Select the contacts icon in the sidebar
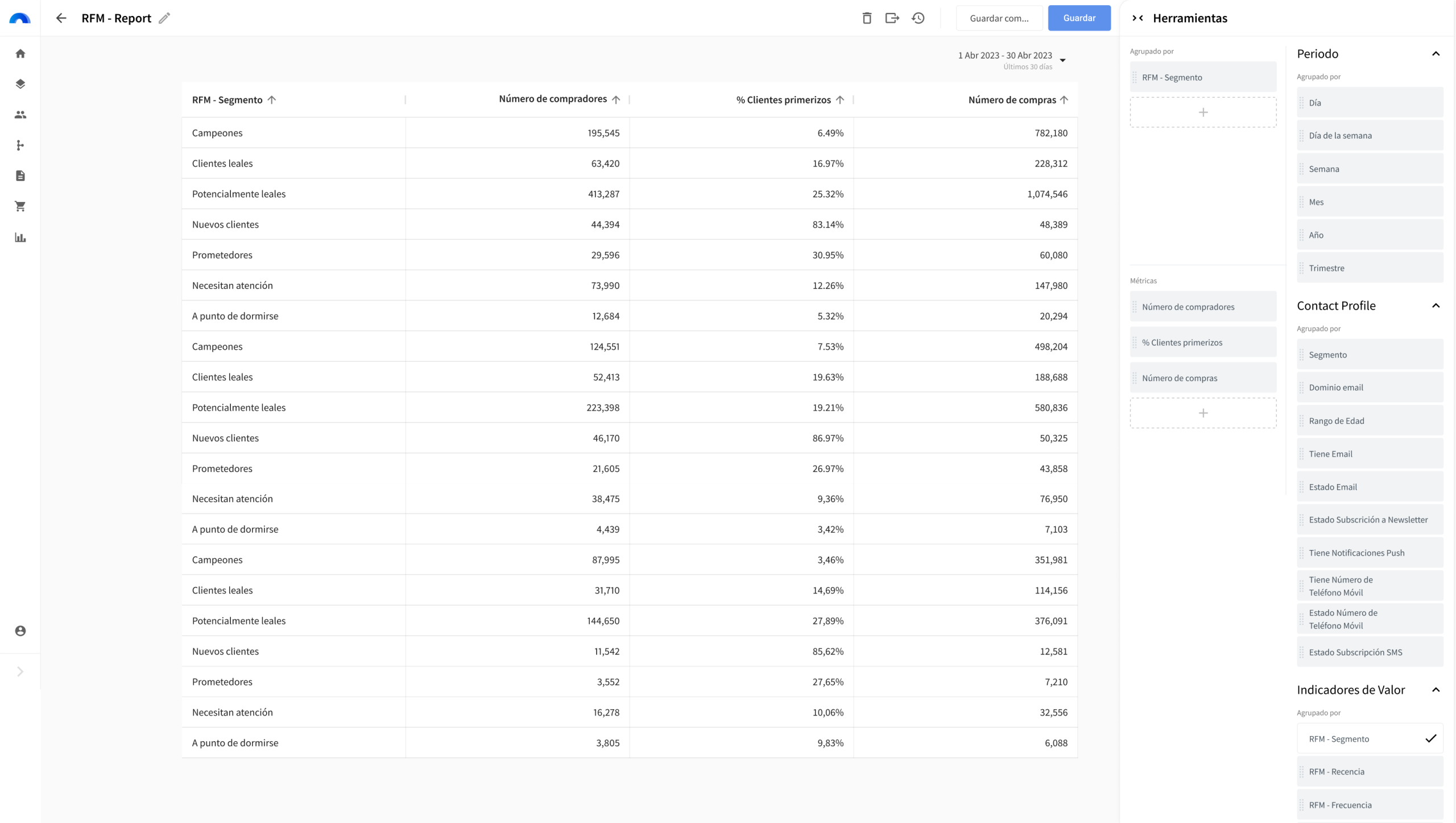Image resolution: width=1456 pixels, height=823 pixels. pyautogui.click(x=20, y=114)
